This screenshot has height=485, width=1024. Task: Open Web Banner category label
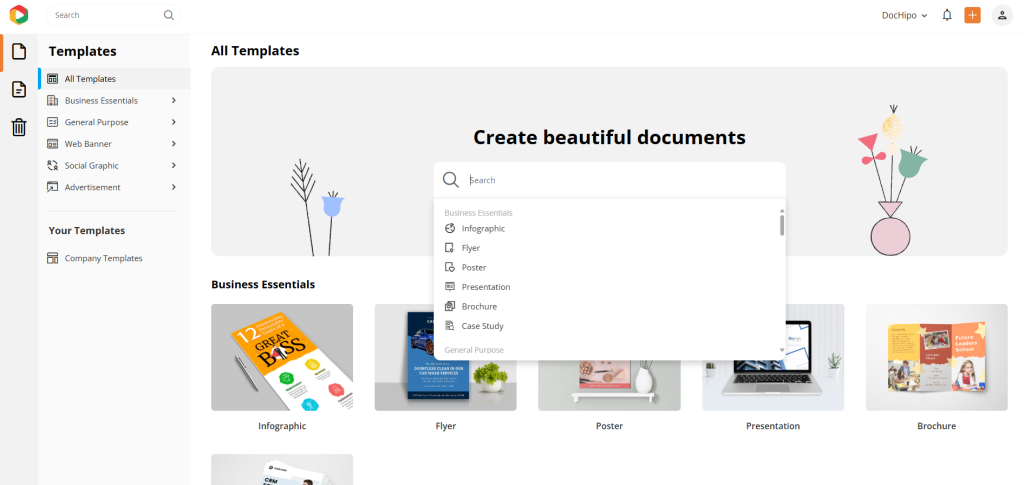tap(88, 144)
